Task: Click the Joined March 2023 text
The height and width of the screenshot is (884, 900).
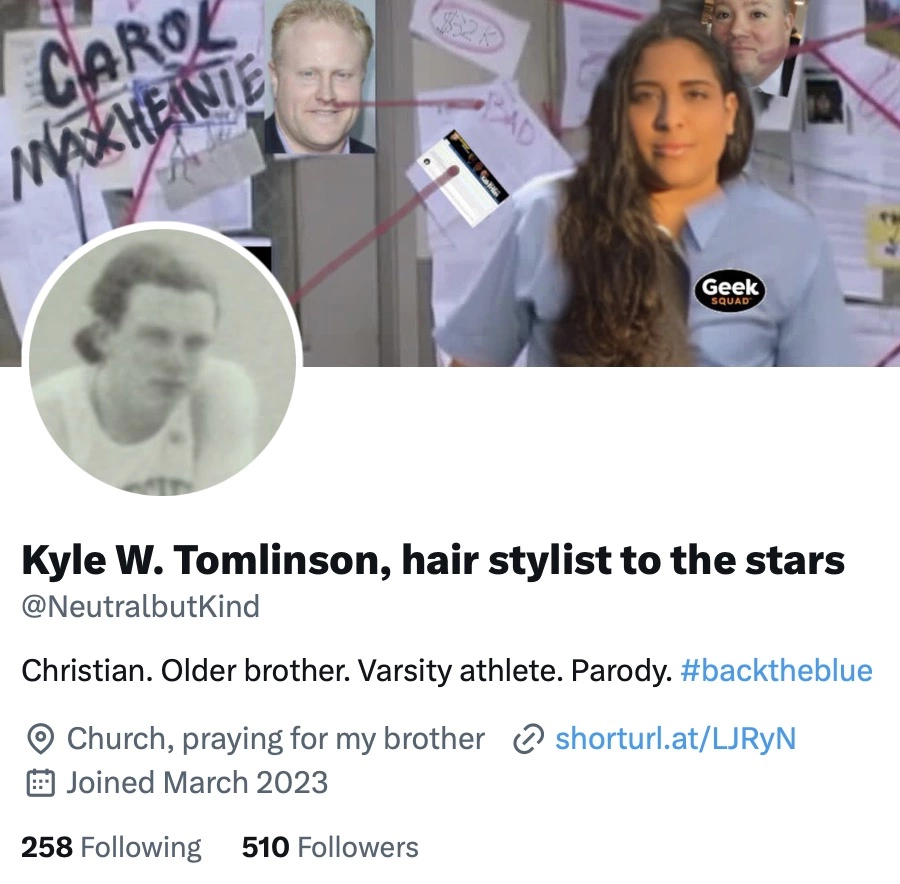Action: coord(197,782)
